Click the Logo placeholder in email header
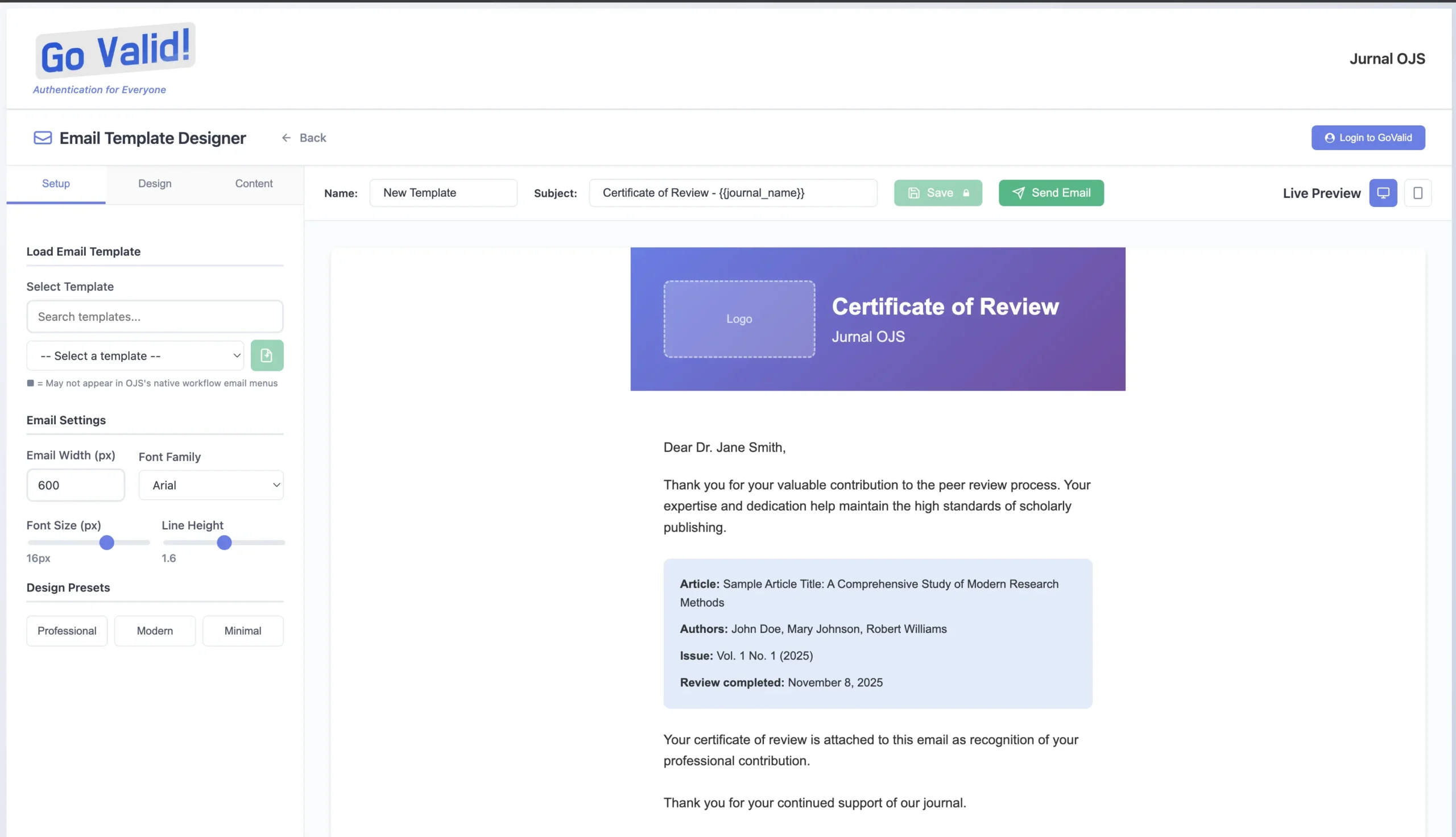Screen dimensions: 1456x837 (x=739, y=319)
